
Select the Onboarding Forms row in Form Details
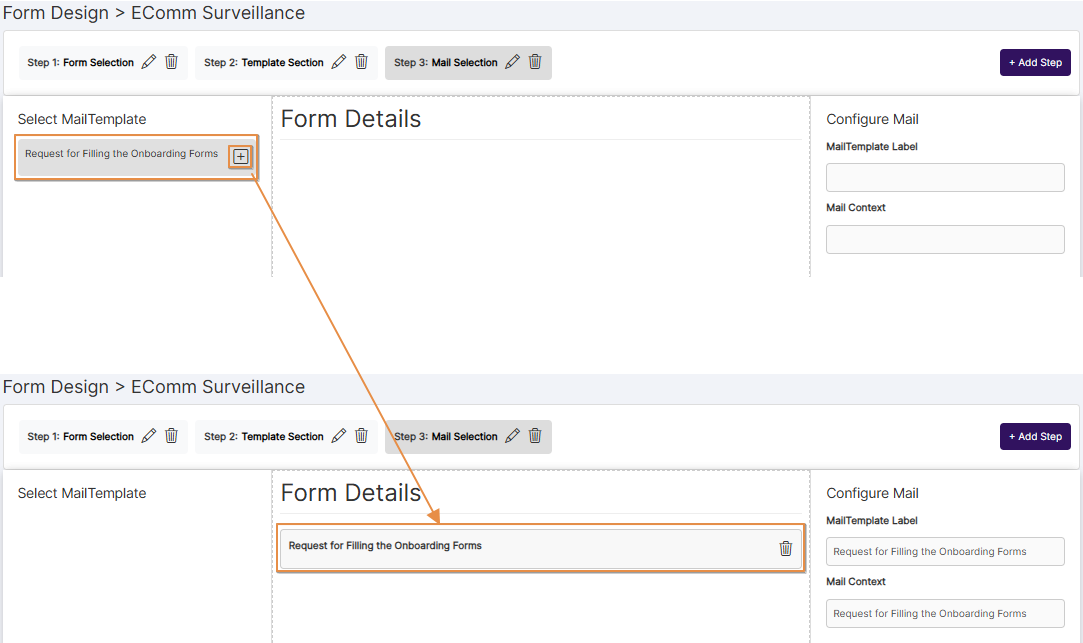coord(480,546)
